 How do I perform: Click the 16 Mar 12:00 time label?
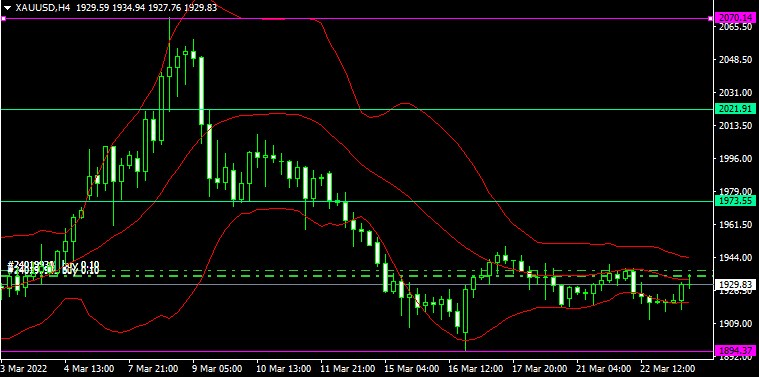475,368
